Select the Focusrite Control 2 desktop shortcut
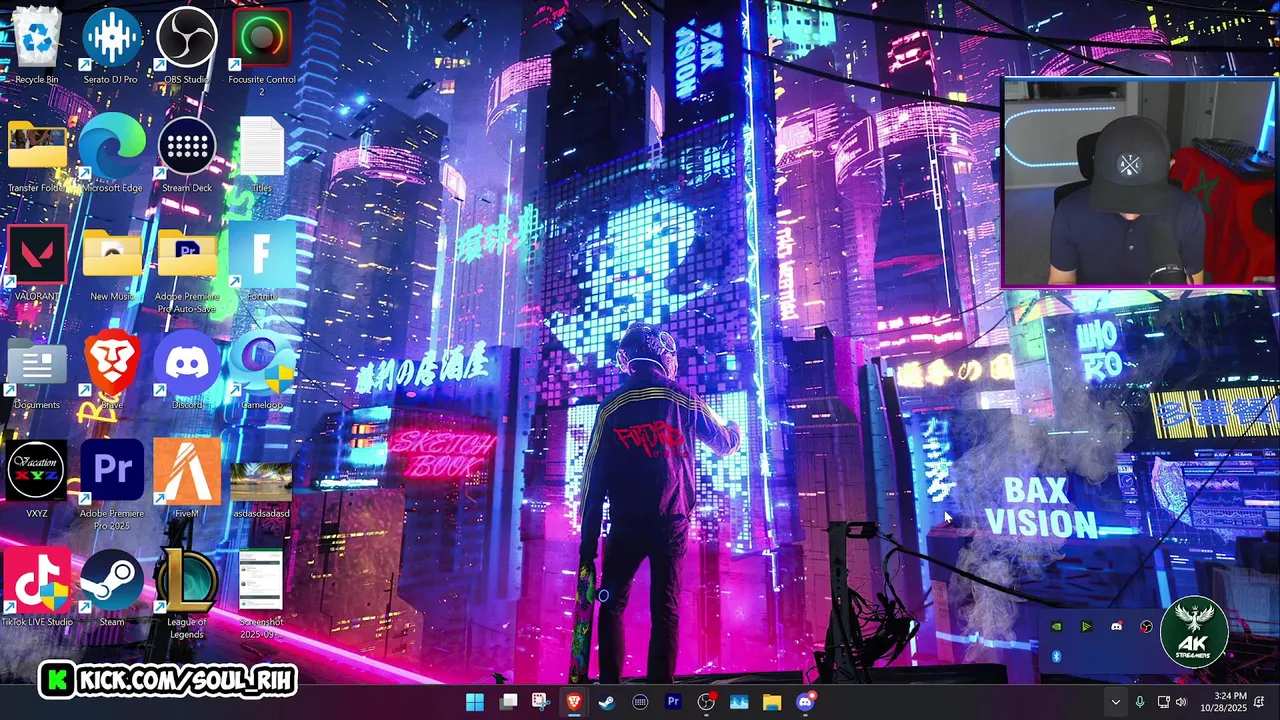The image size is (1280, 720). pyautogui.click(x=262, y=50)
